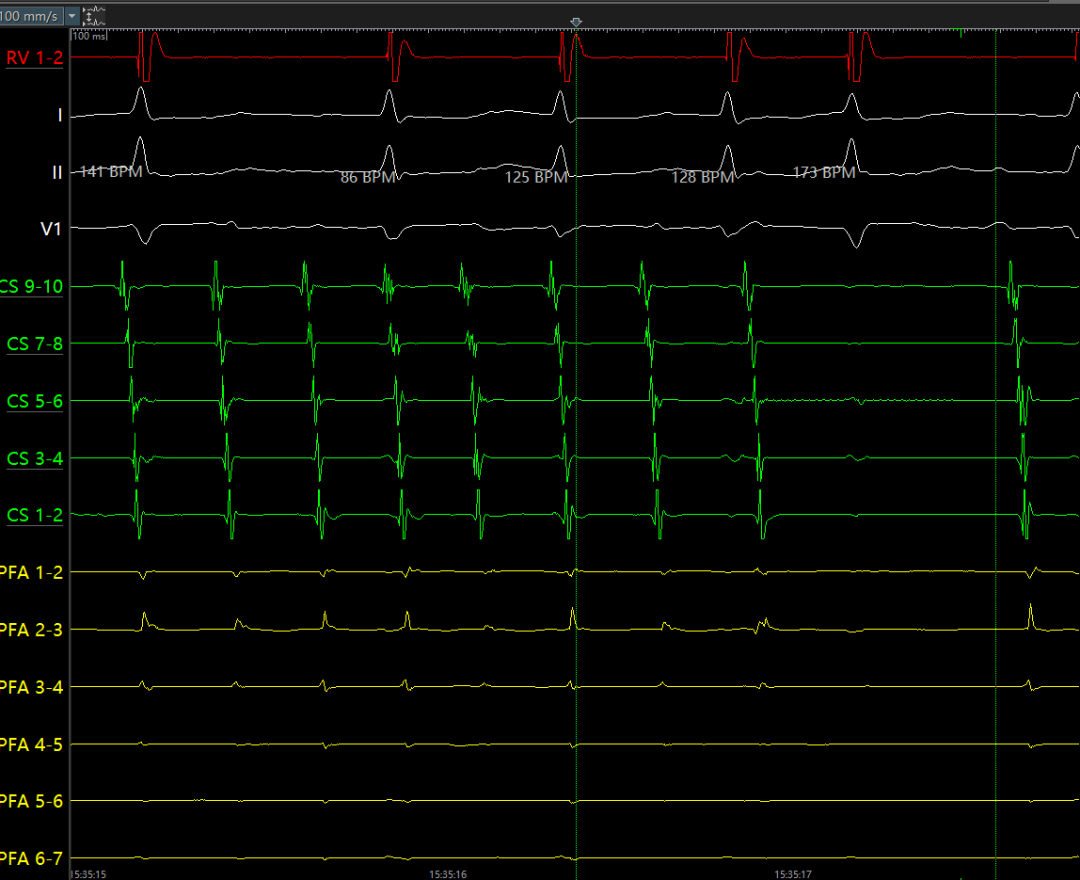Open the 100 mm/s sweep speed dropdown
This screenshot has width=1080, height=880.
coord(71,16)
